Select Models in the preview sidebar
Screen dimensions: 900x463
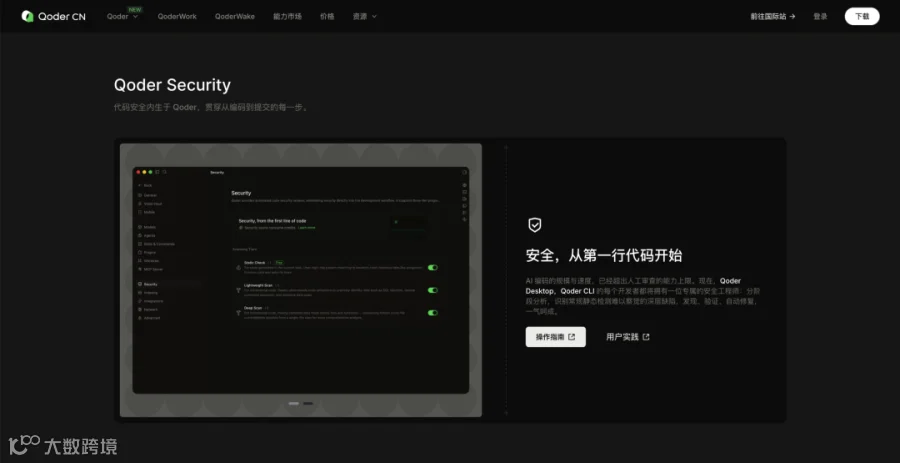tap(147, 227)
